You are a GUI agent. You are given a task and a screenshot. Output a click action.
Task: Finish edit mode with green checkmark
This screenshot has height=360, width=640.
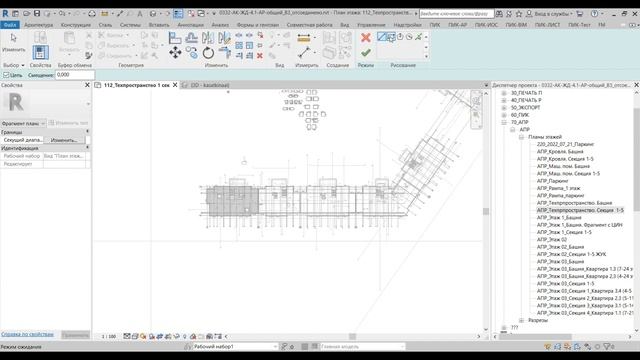coord(366,53)
